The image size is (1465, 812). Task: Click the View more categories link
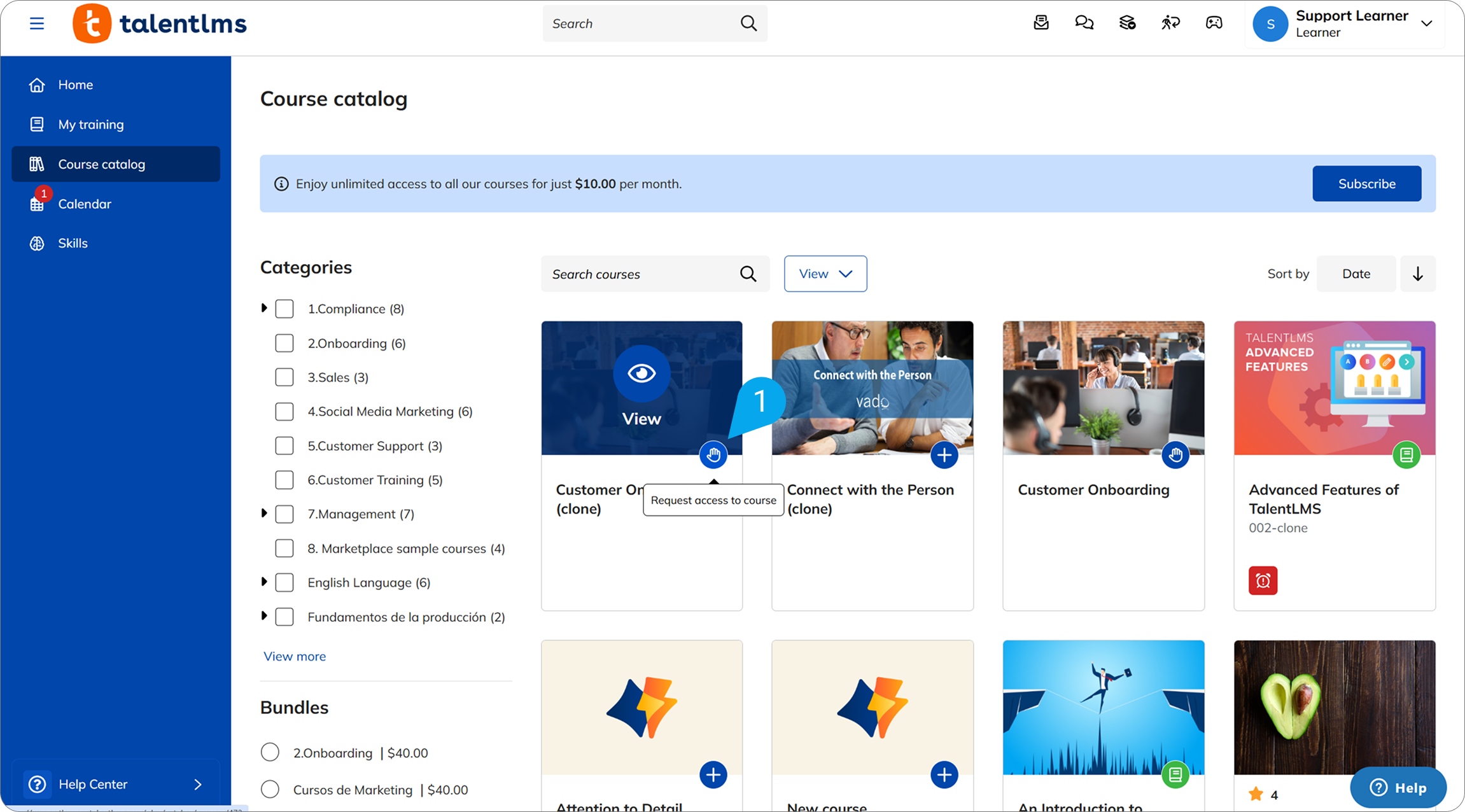coord(295,656)
